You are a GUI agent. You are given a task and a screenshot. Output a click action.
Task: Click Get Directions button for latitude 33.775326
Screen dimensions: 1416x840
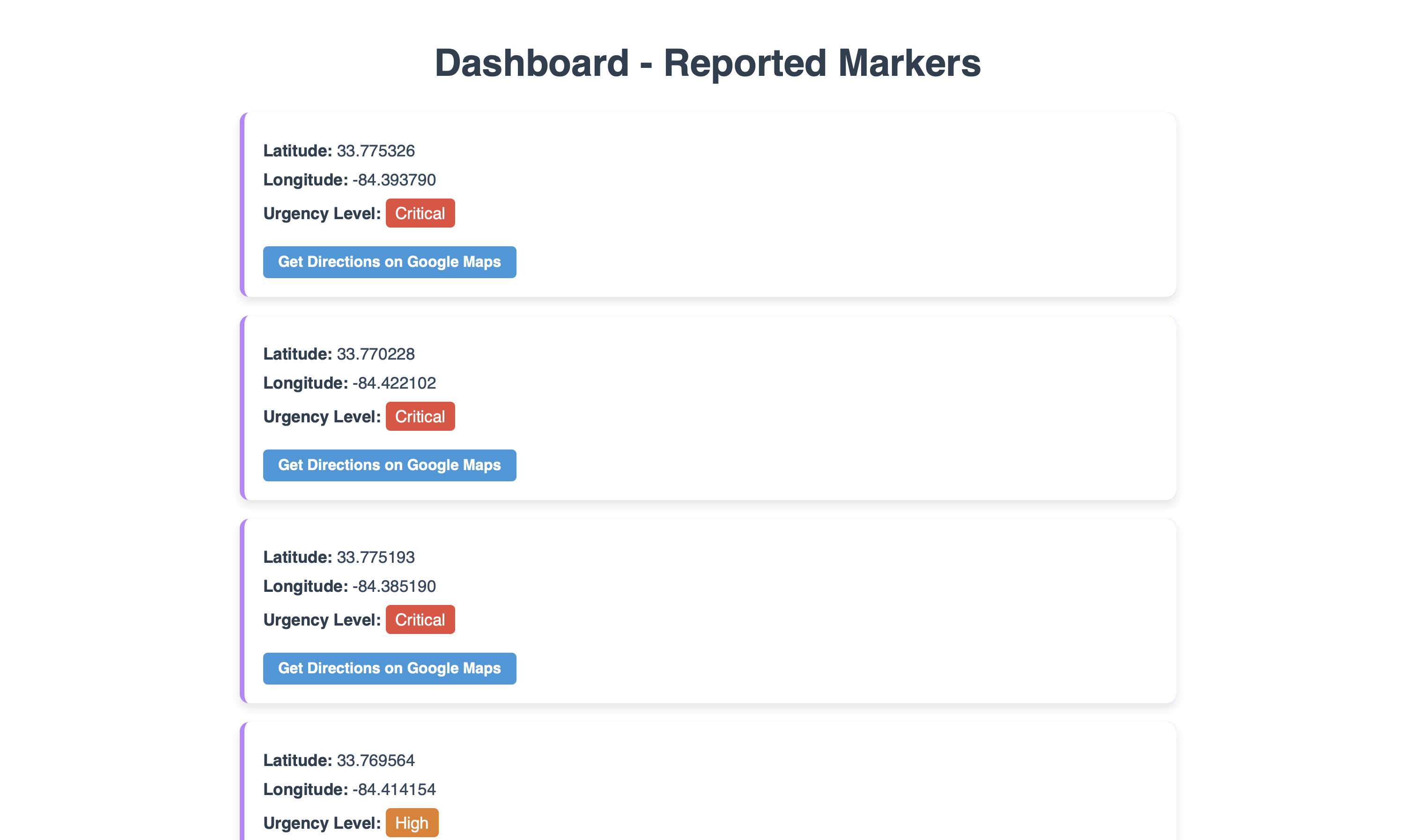coord(390,262)
